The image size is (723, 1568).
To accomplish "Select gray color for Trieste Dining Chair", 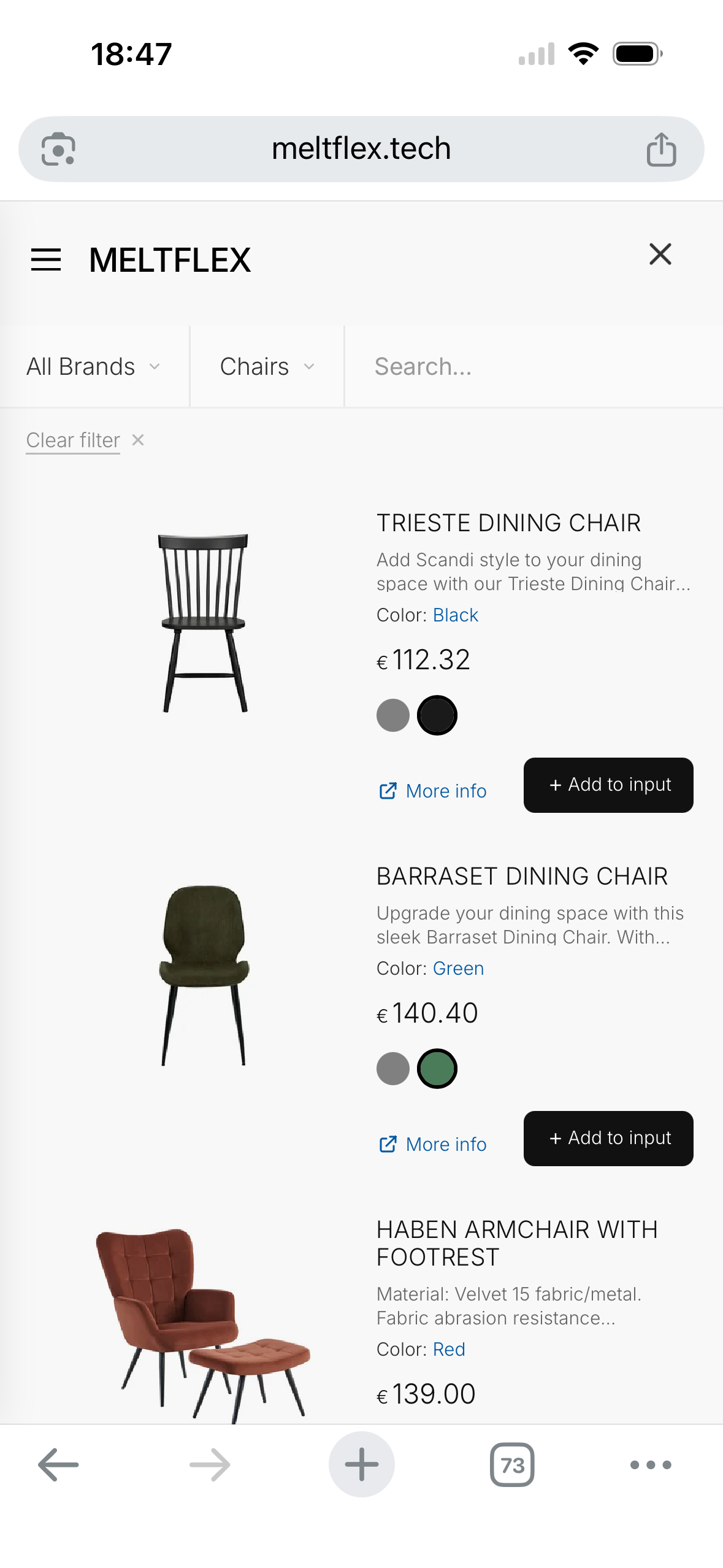I will pos(393,715).
